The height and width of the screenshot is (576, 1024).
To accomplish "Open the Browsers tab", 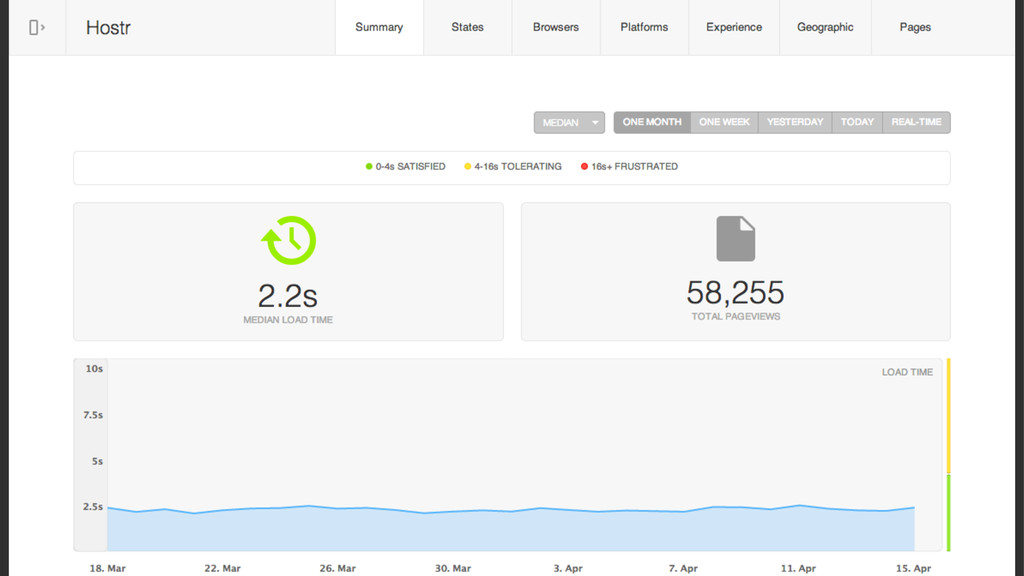I will pyautogui.click(x=556, y=27).
